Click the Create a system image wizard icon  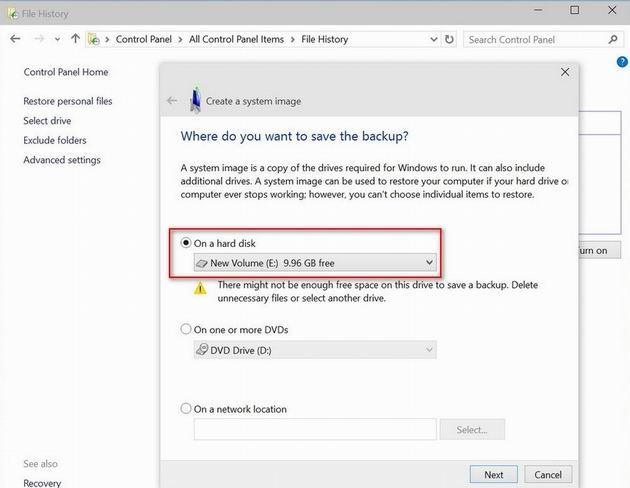coord(195,99)
